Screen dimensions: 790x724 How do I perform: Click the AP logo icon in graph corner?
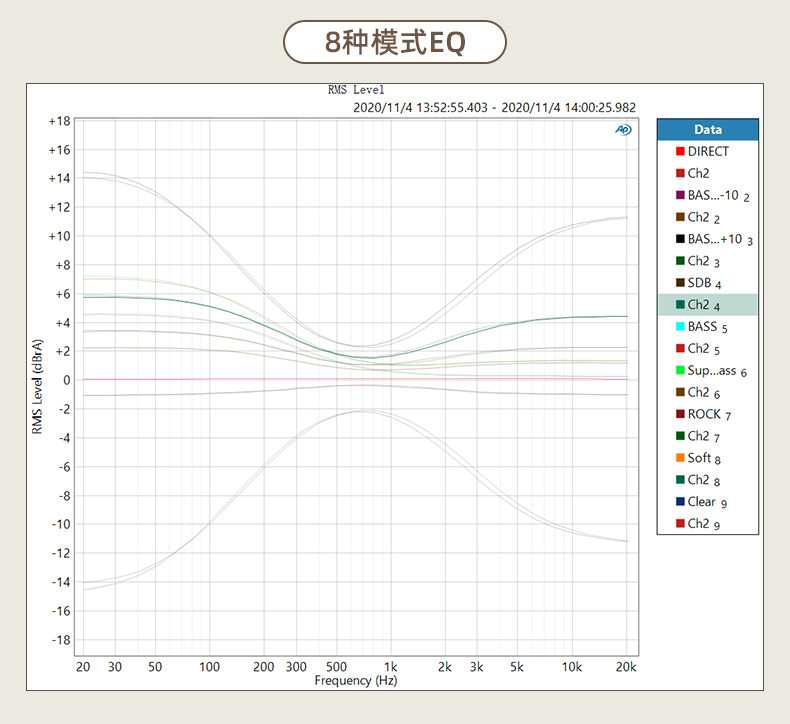click(x=623, y=130)
